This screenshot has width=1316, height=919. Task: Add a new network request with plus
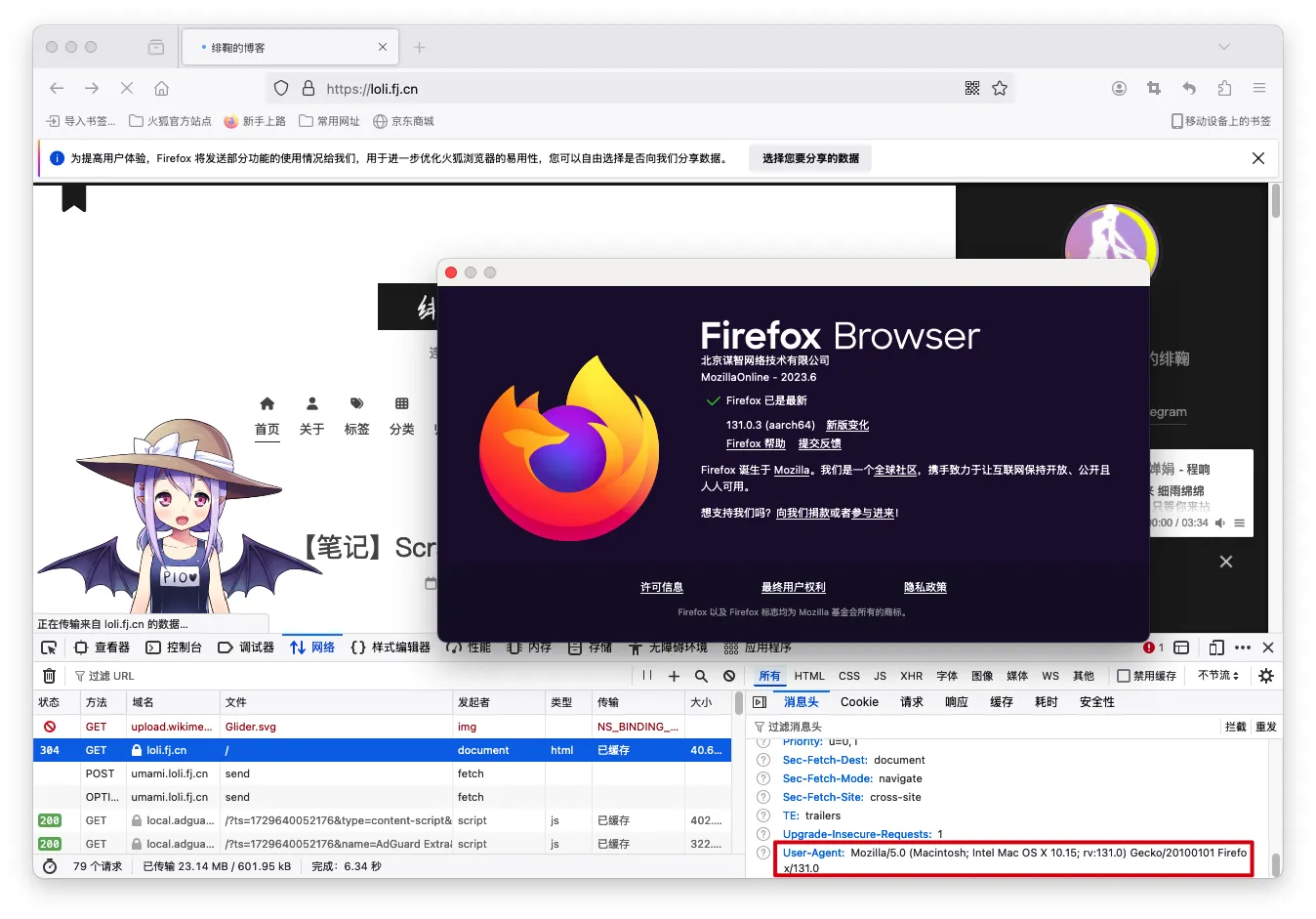674,676
